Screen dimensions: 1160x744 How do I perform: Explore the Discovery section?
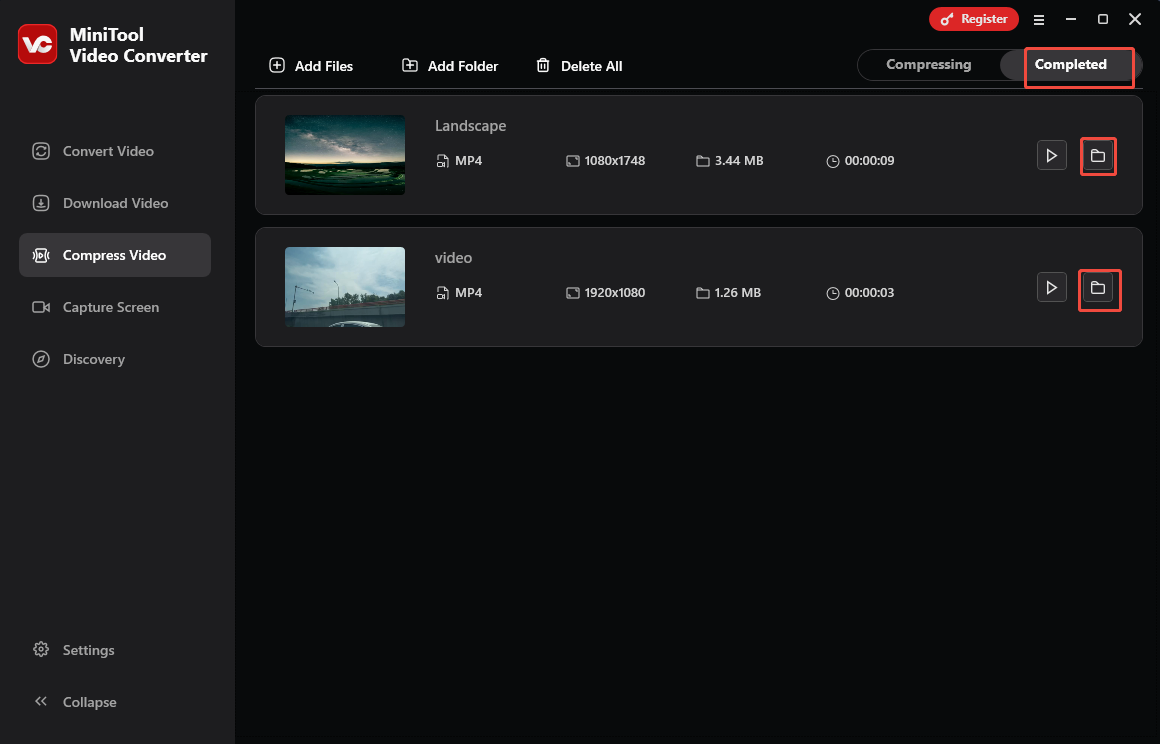(x=94, y=359)
